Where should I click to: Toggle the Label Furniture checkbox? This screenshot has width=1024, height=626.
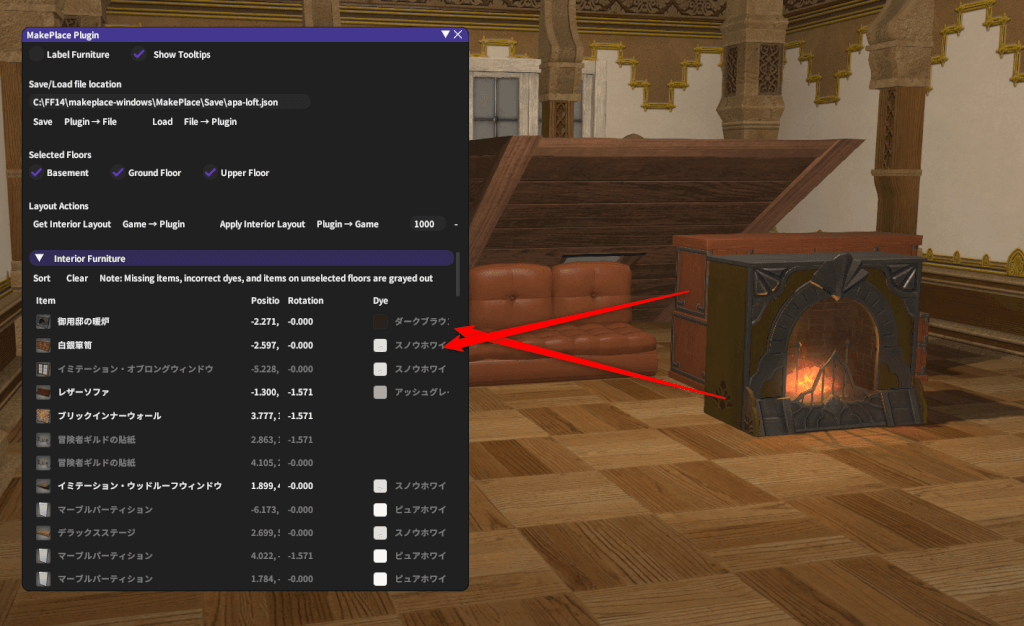[x=37, y=54]
